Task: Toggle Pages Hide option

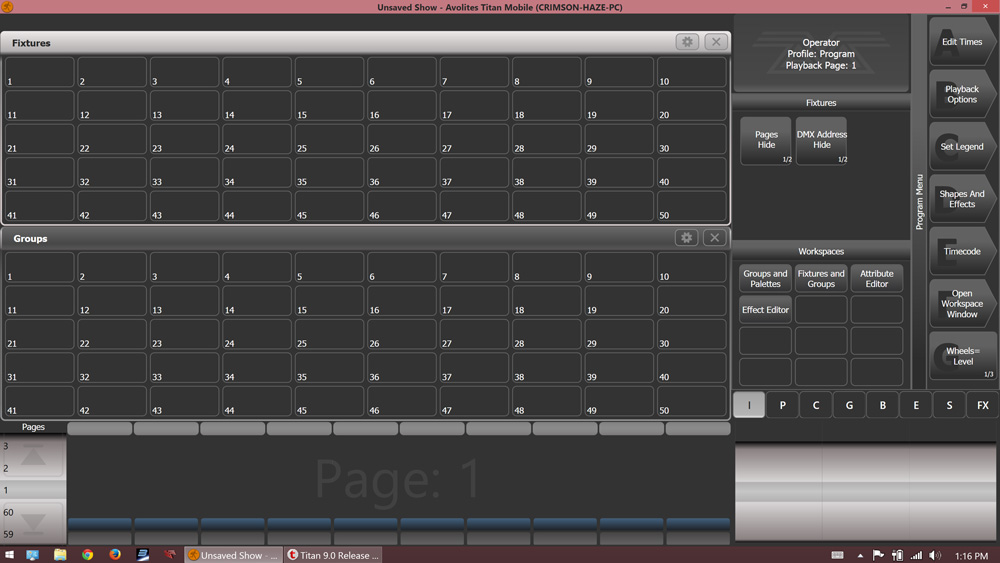Action: coord(766,140)
